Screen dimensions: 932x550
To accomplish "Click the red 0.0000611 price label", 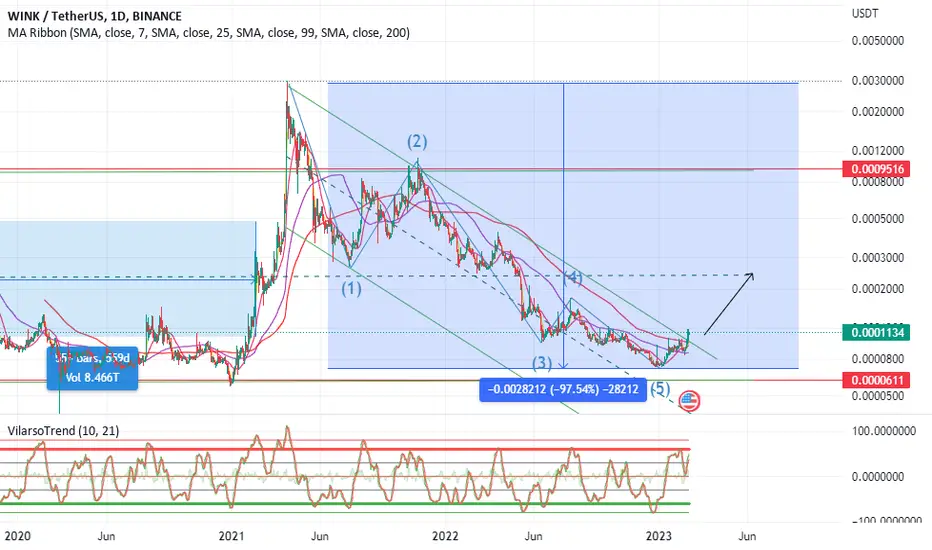I will tap(877, 380).
